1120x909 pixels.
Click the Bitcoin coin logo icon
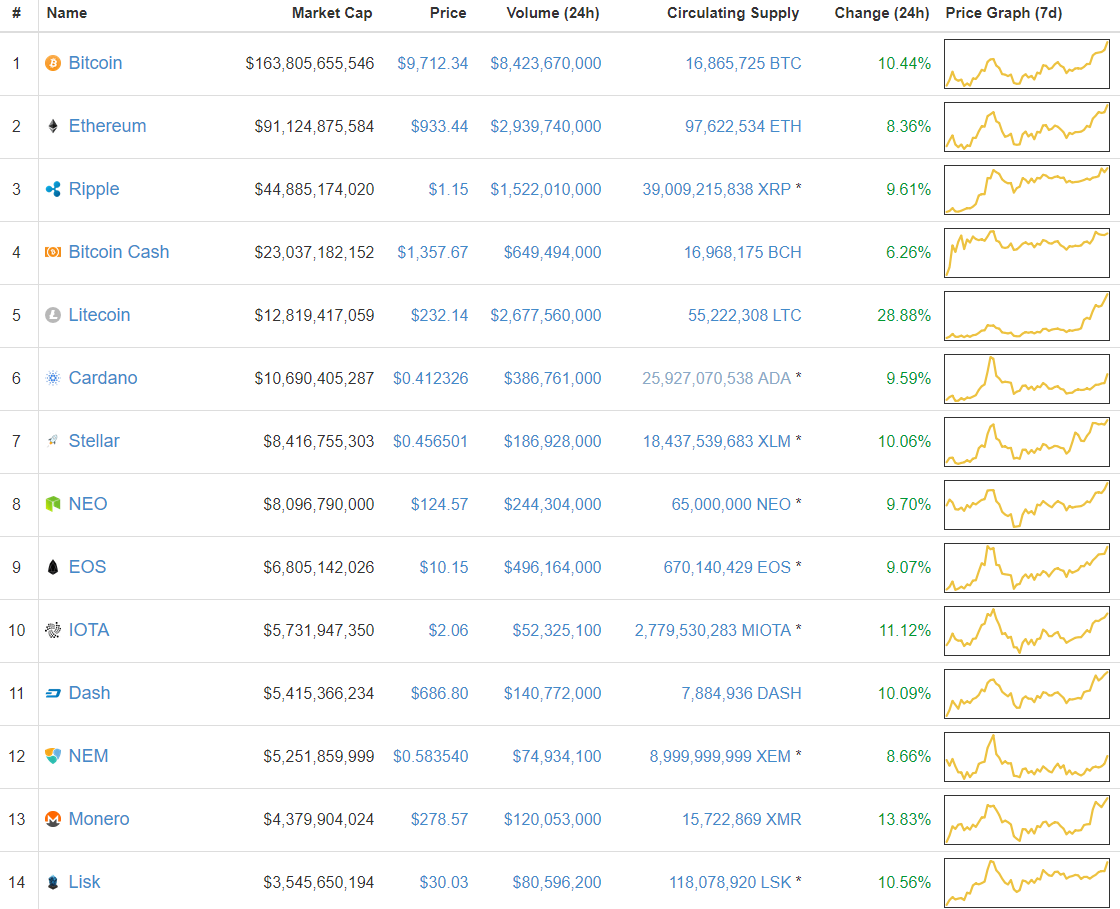pyautogui.click(x=53, y=64)
